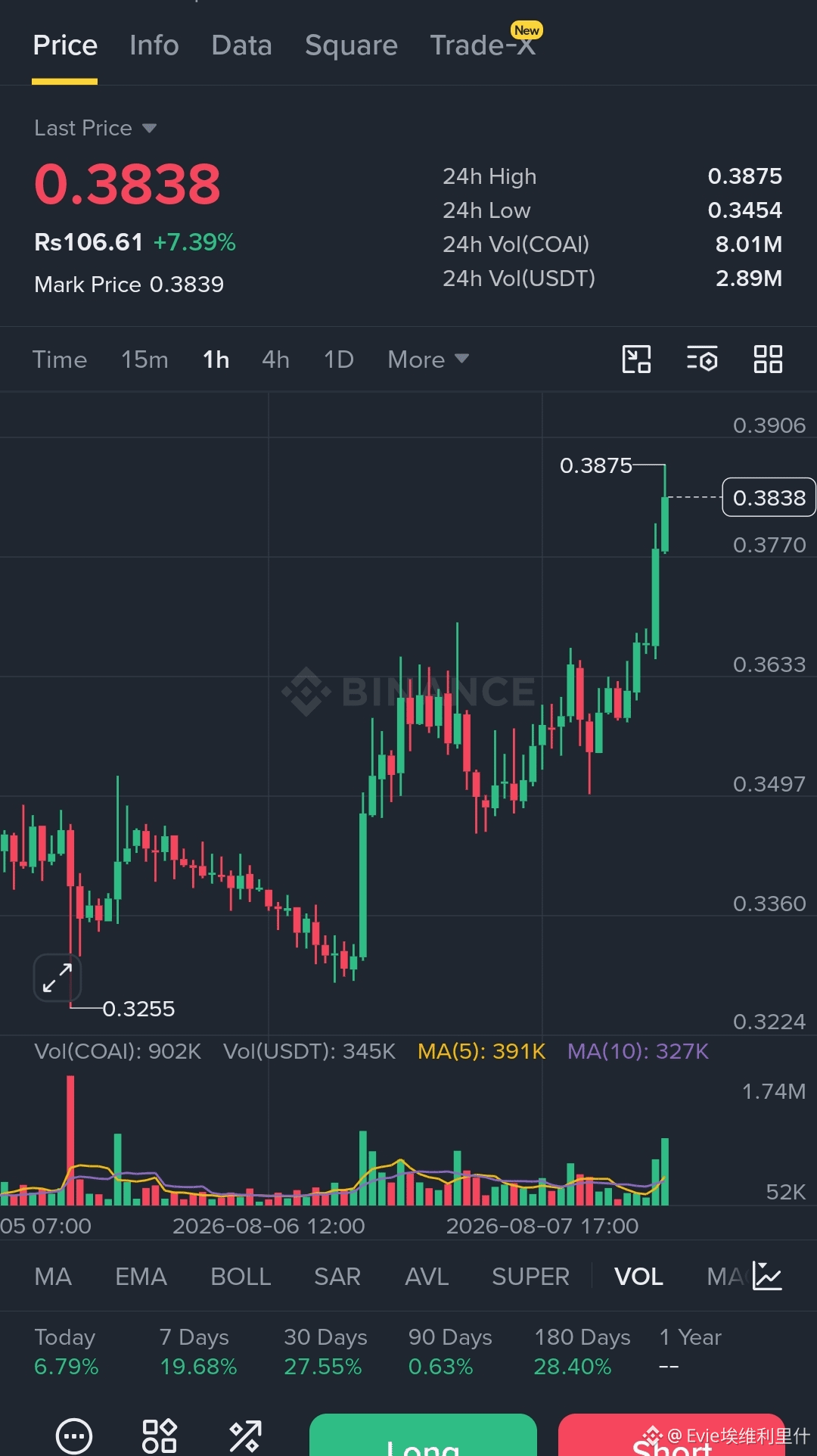Toggle the SUPER indicator
Image resolution: width=817 pixels, height=1456 pixels.
click(530, 1277)
